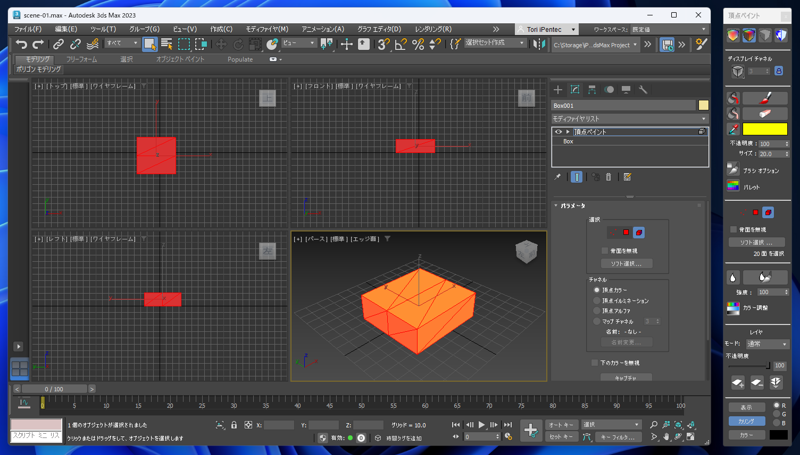This screenshot has width=800, height=455.
Task: Open the Display command panel tab
Action: [x=626, y=90]
